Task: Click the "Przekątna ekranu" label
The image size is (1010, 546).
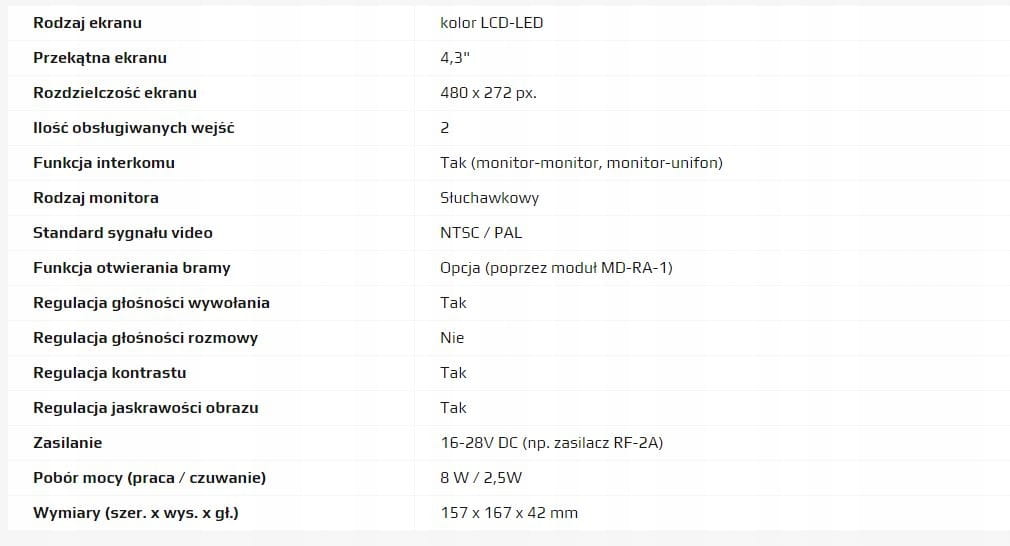Action: (x=100, y=58)
